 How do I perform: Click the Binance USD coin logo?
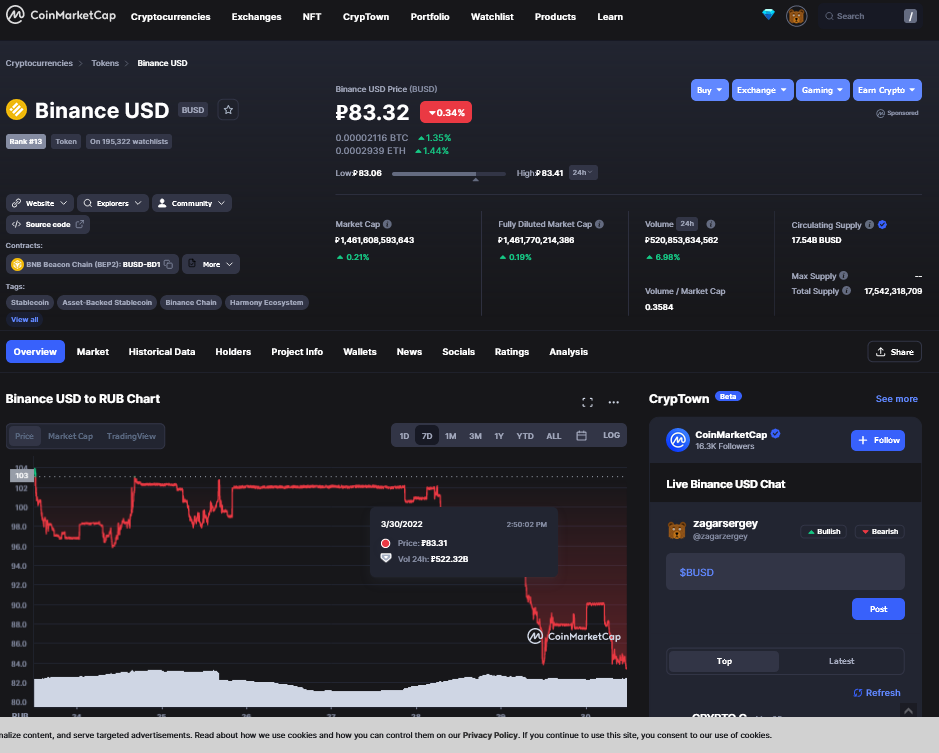coord(17,110)
